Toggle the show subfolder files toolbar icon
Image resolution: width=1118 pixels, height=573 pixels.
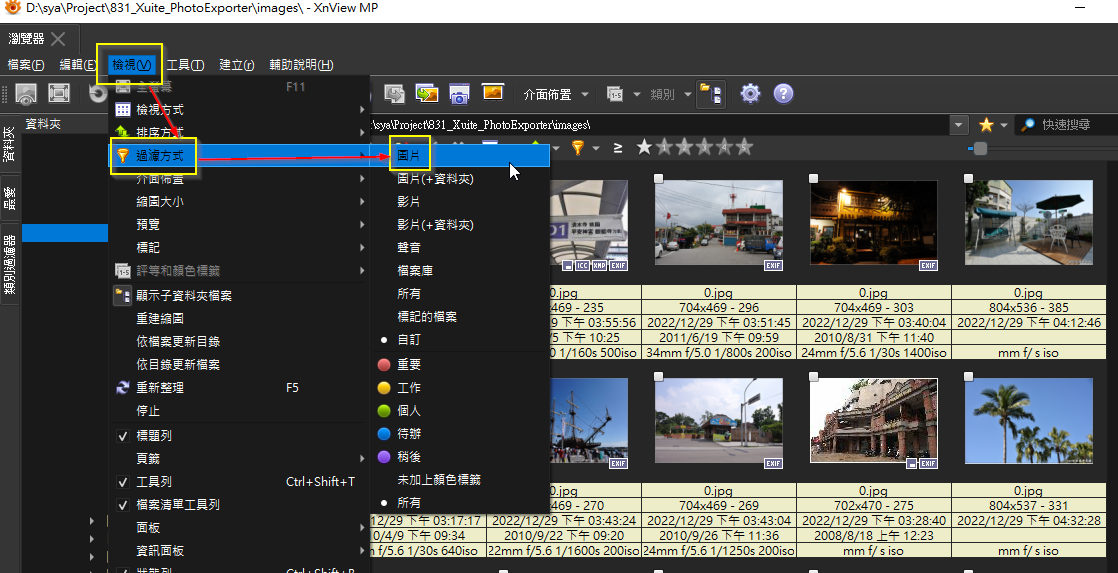click(x=711, y=94)
